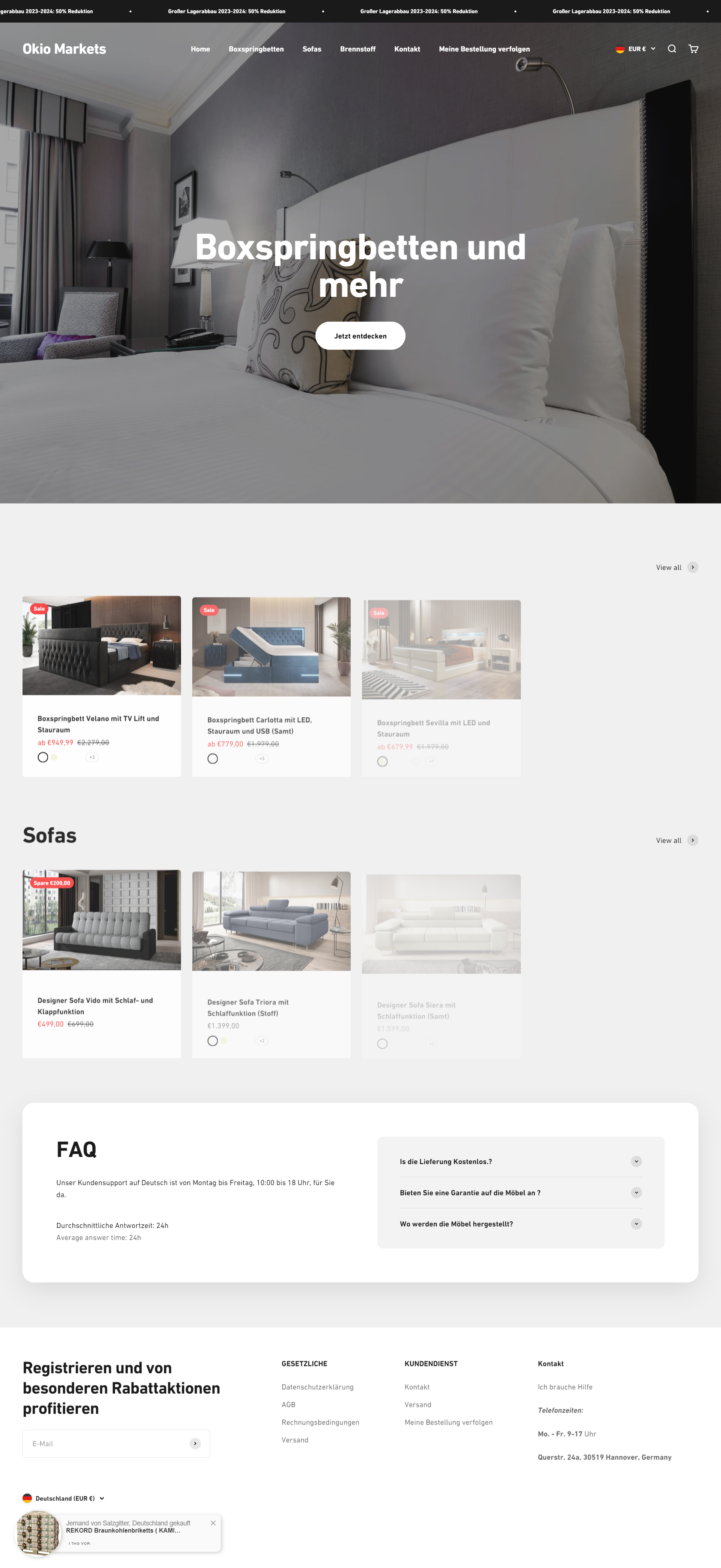
Task: Click the Sale badge on Carlotta bed
Action: pyautogui.click(x=210, y=608)
